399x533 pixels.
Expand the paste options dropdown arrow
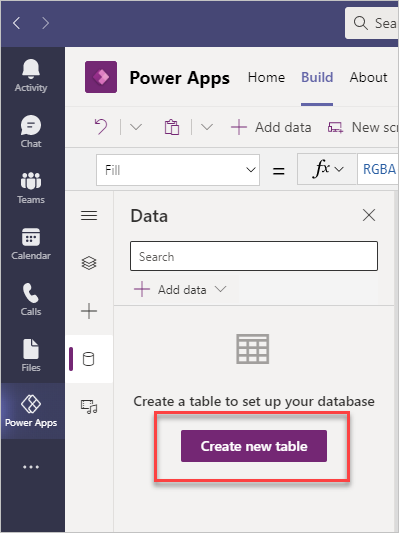(207, 127)
